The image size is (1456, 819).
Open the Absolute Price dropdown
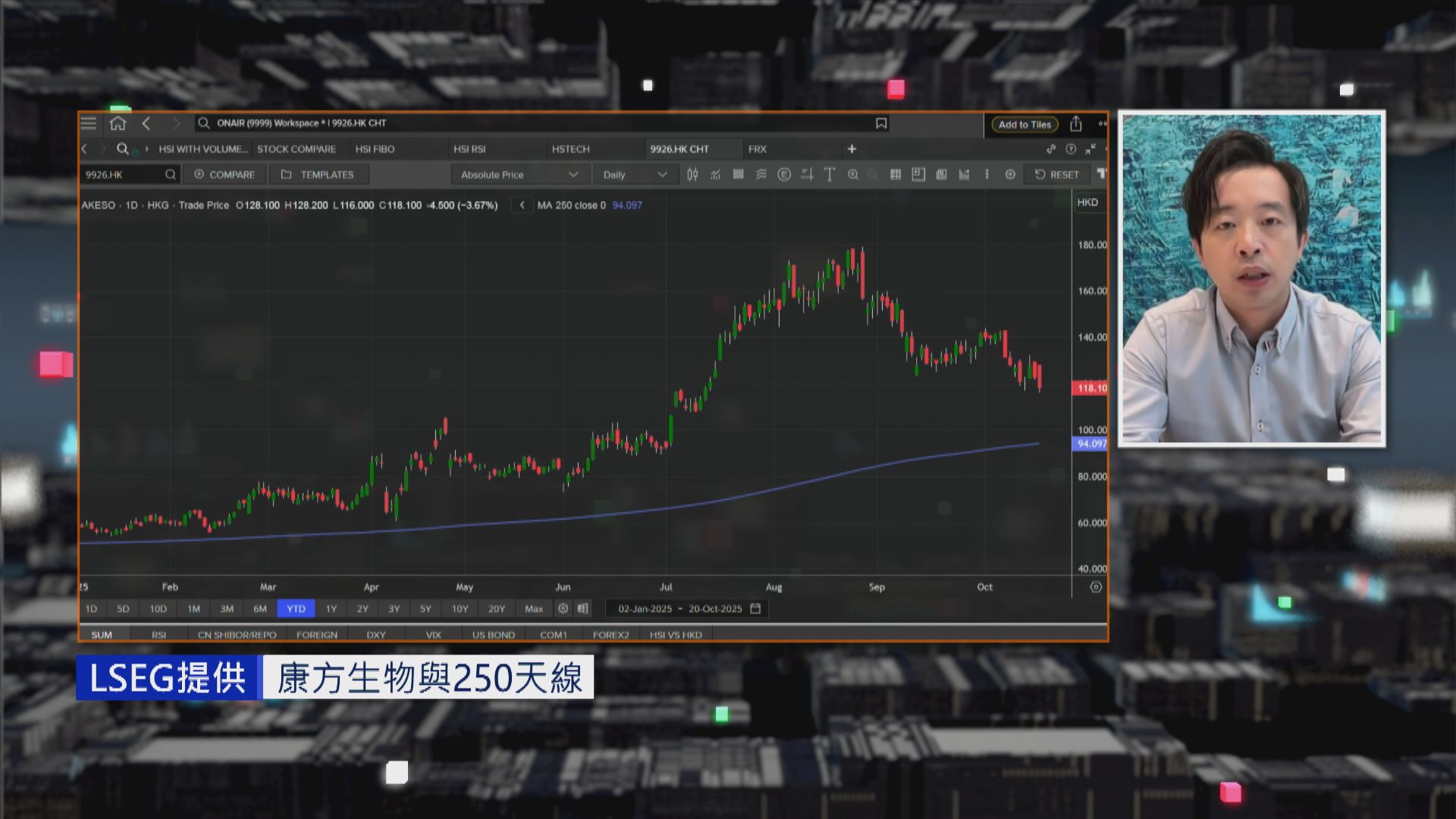(x=519, y=174)
